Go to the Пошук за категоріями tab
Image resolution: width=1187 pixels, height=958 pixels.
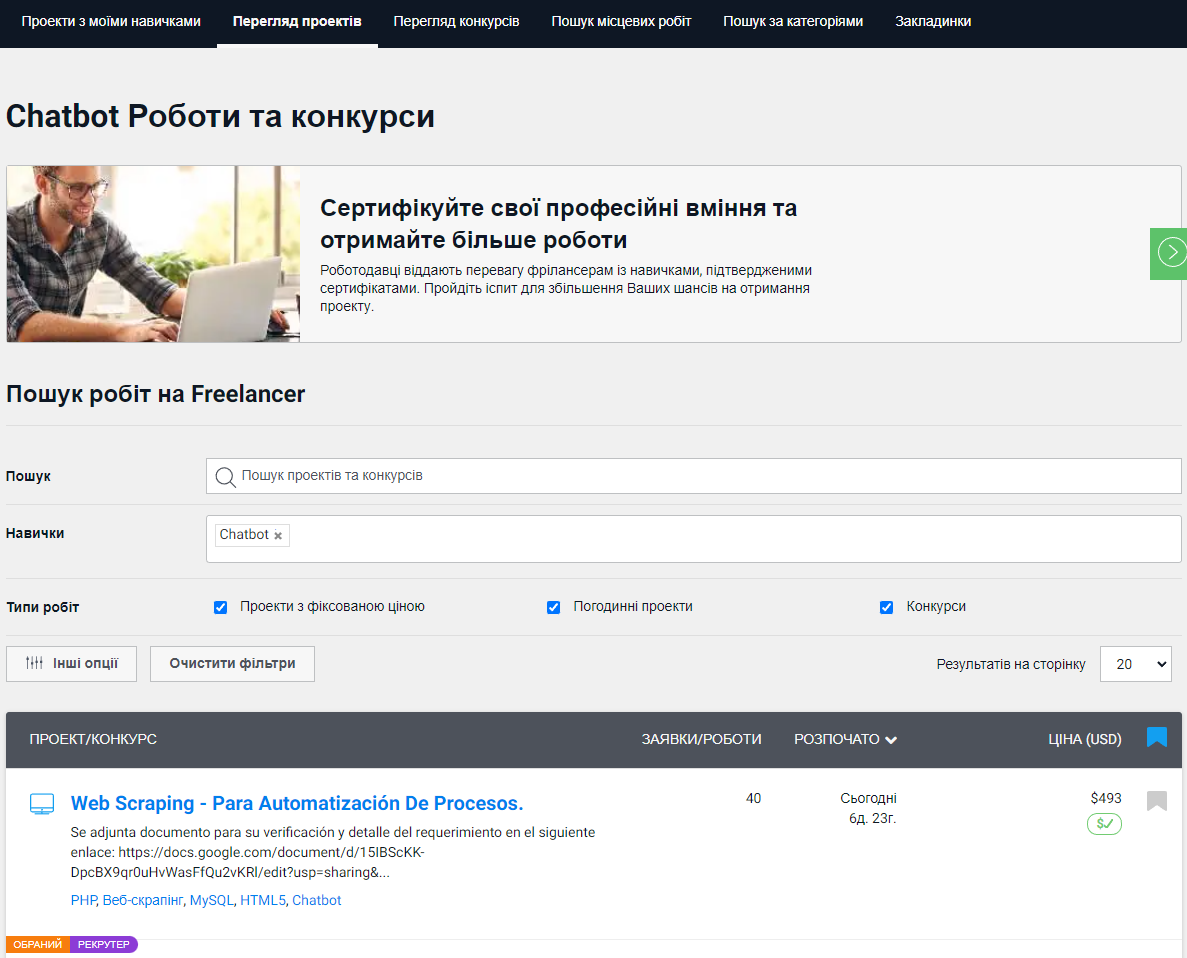click(793, 21)
